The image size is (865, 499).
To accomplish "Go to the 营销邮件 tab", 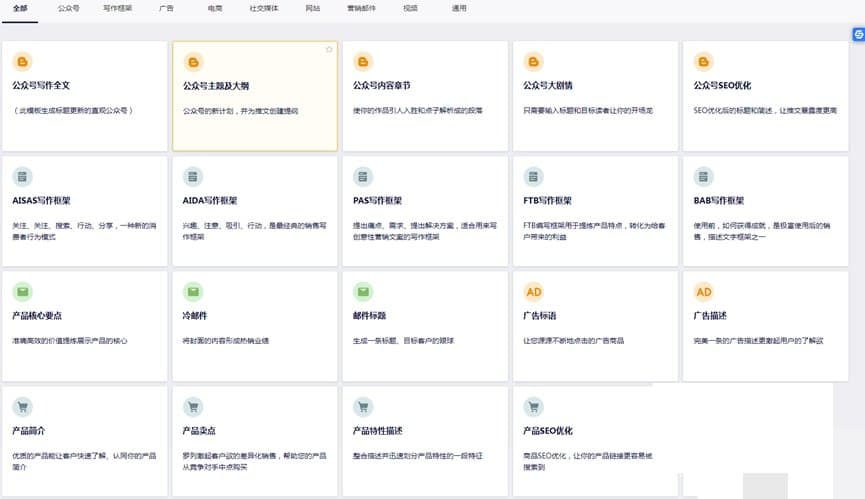I will point(361,7).
